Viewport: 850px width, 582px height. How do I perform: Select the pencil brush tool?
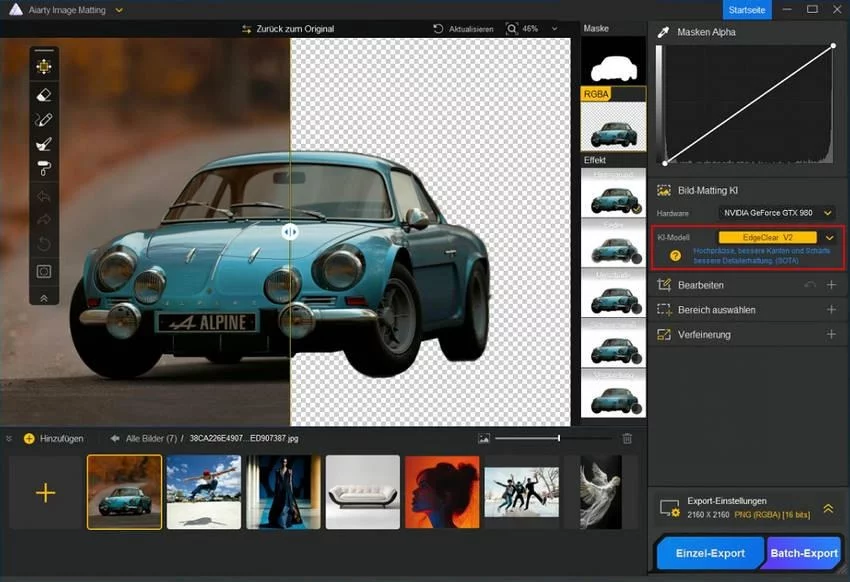pos(44,120)
